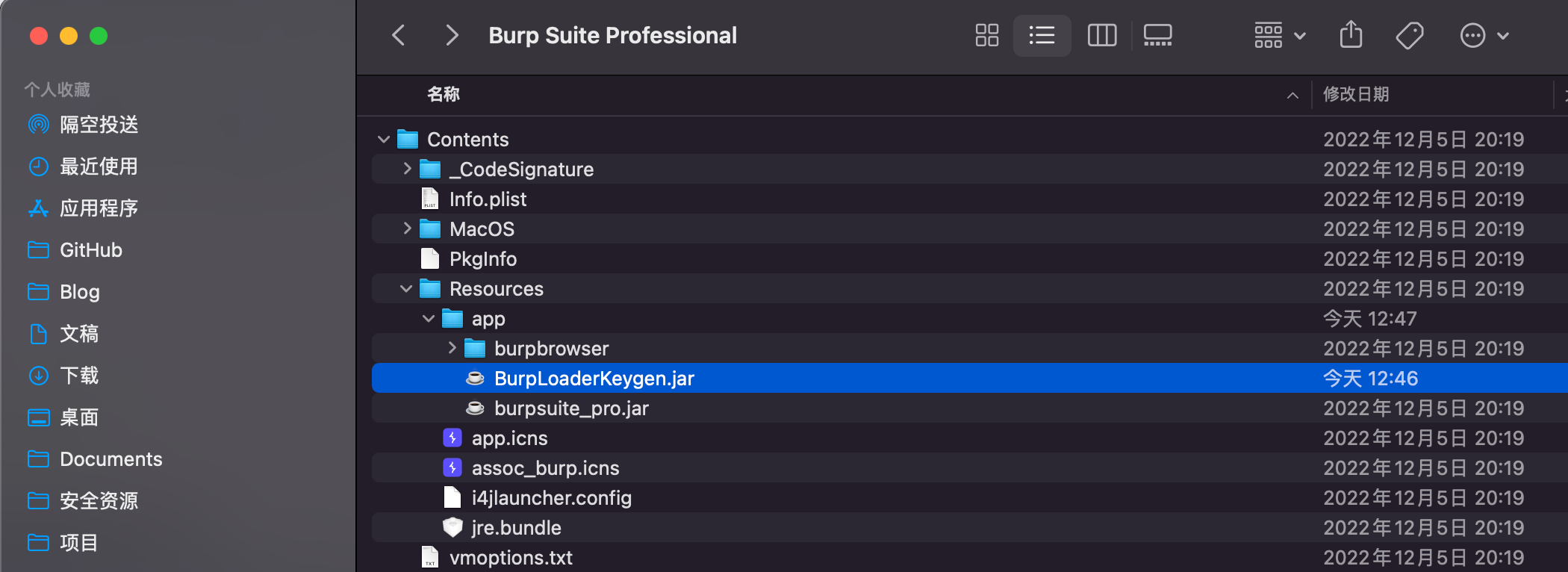Screen dimensions: 1568x572
Task: Select the i4jlauncher.config file icon
Action: point(452,498)
